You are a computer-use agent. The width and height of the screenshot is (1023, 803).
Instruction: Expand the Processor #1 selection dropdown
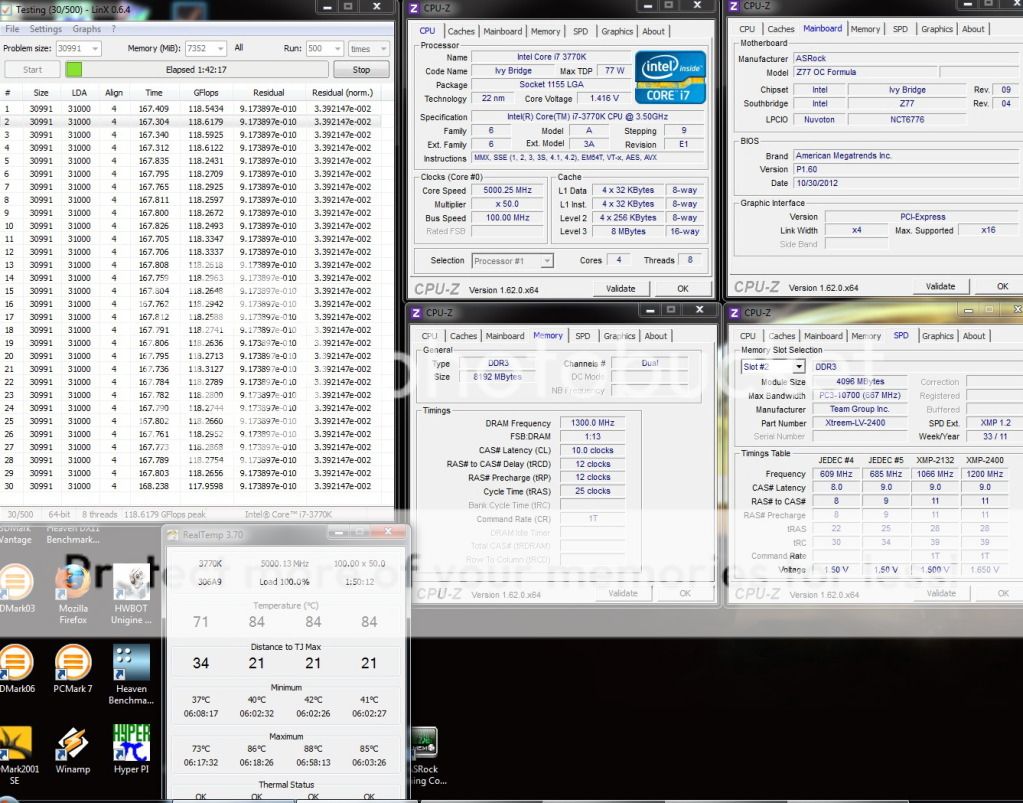(546, 261)
